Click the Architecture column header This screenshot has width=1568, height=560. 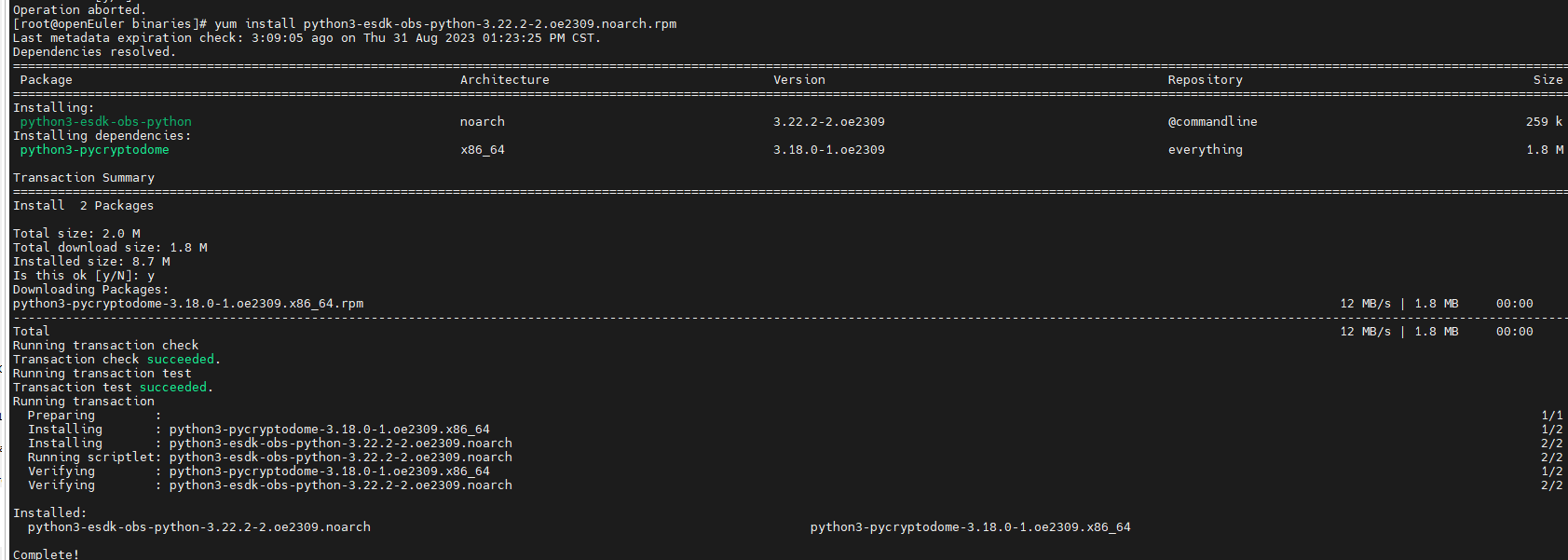[504, 80]
